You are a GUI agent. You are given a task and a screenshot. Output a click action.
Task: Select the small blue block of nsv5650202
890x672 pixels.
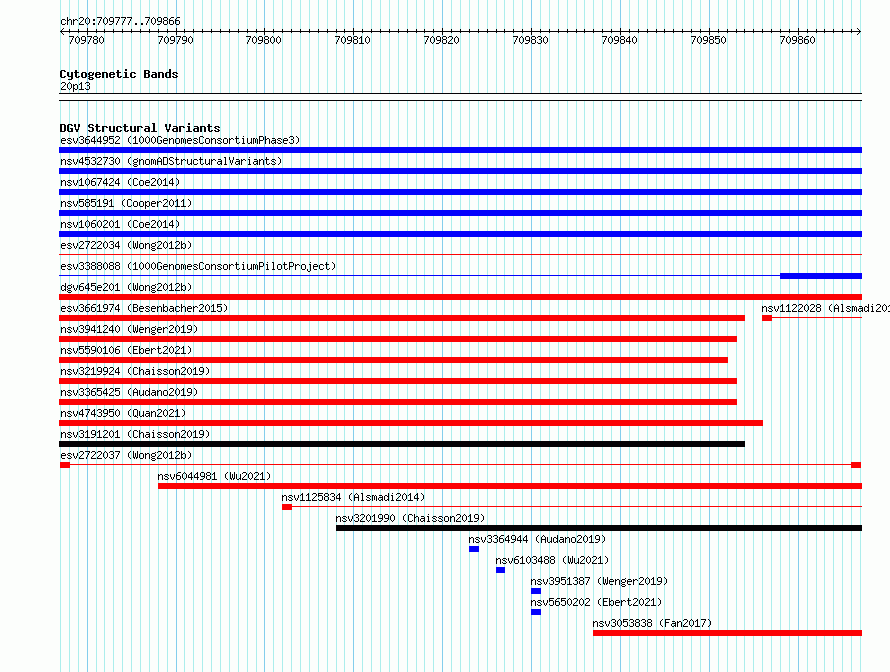point(536,612)
